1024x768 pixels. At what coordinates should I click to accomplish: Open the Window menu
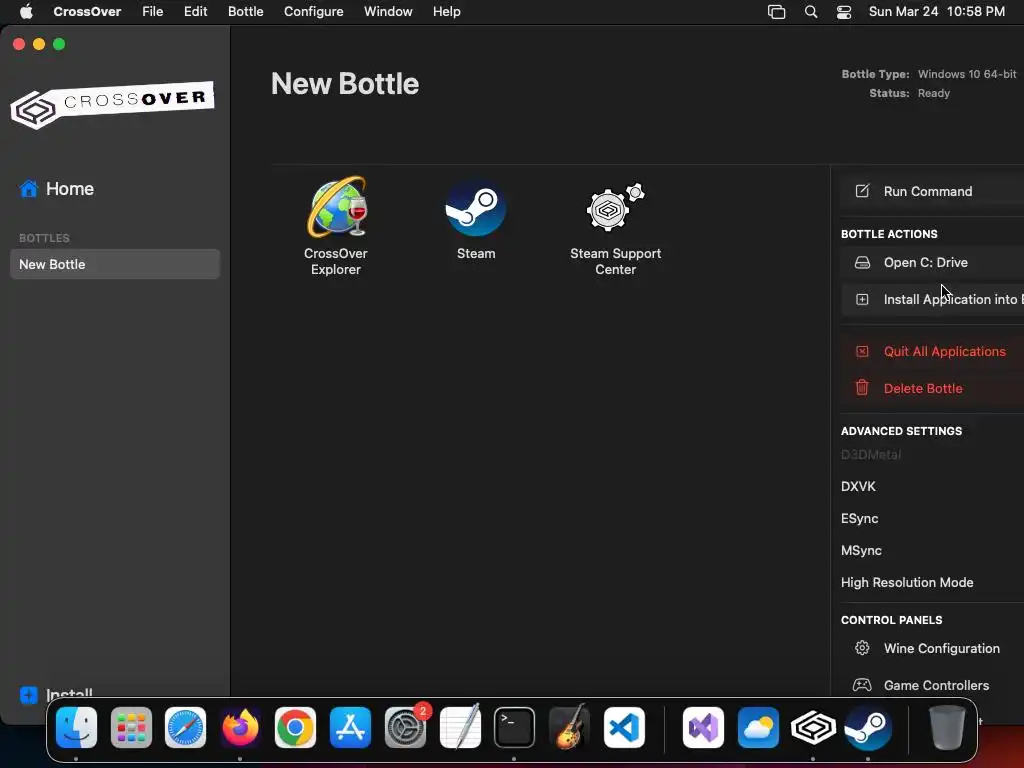[x=388, y=12]
